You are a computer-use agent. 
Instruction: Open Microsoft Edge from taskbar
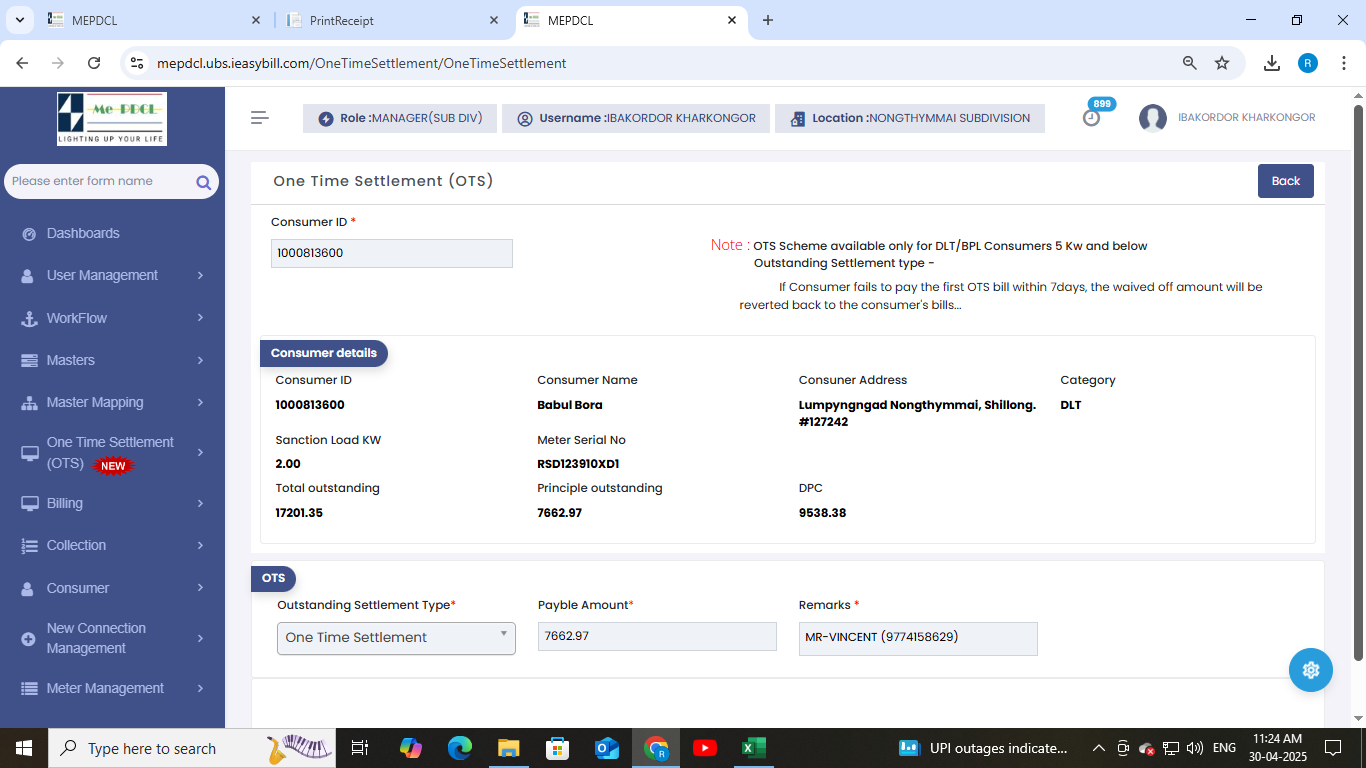(459, 748)
